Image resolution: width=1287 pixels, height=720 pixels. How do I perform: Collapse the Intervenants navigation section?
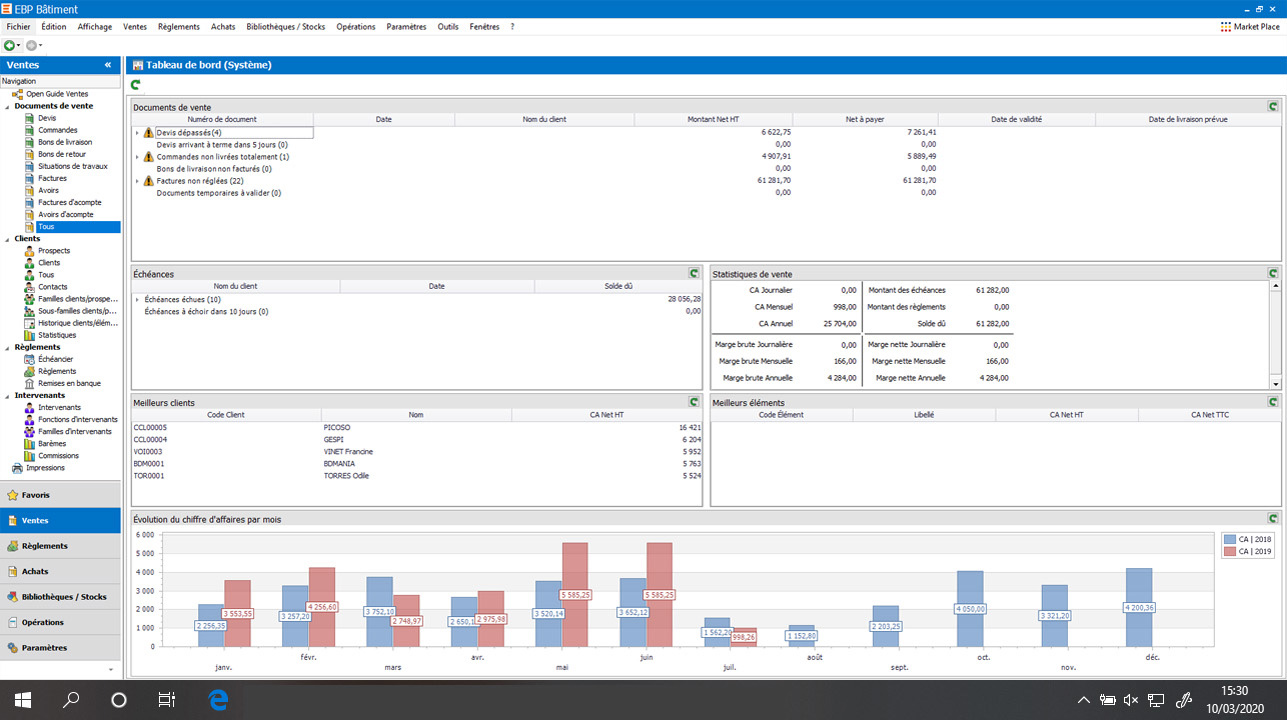[x=6, y=395]
